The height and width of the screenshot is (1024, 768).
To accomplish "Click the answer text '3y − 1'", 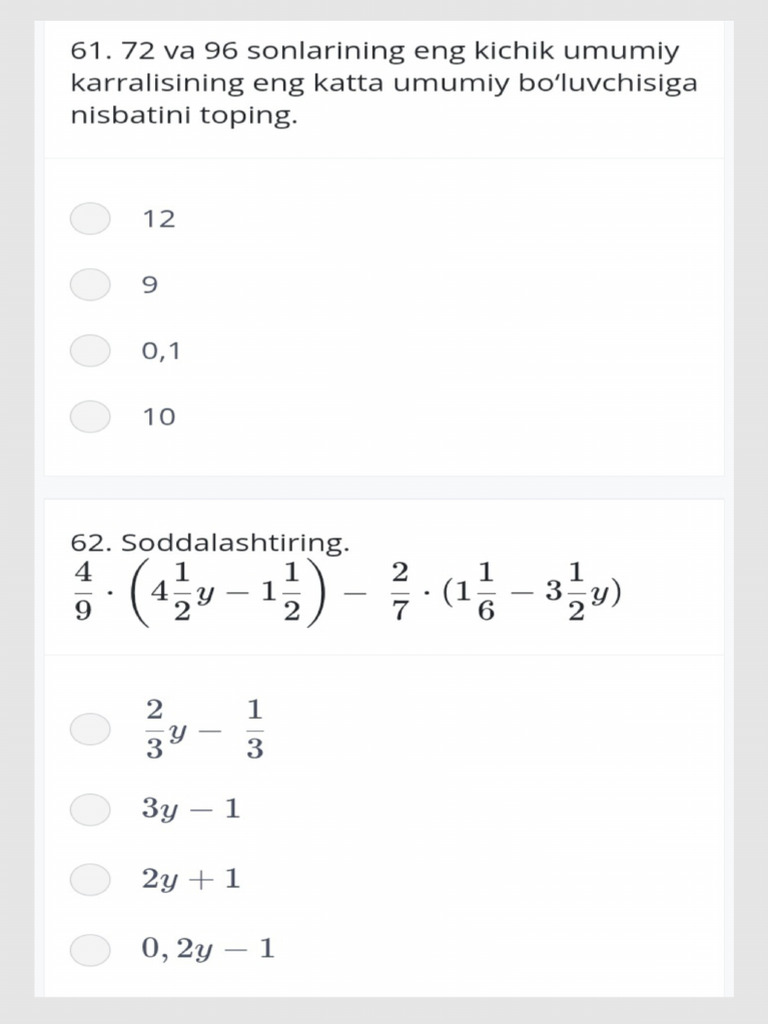I will click(191, 810).
